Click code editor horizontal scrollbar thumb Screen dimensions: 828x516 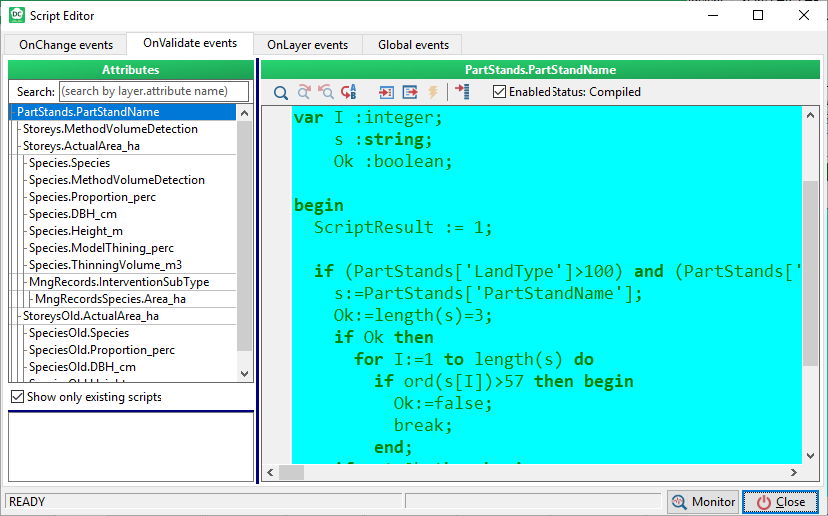(x=291, y=472)
